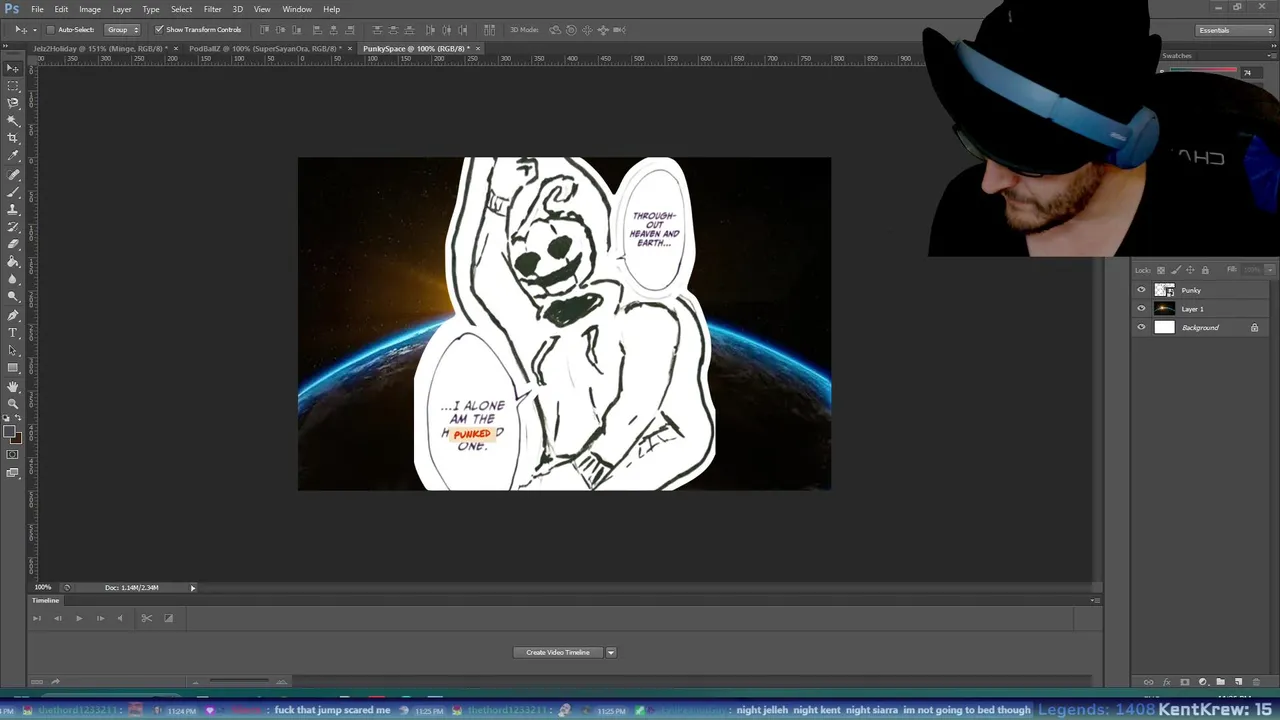Select the Healing Brush tool

(x=13, y=175)
